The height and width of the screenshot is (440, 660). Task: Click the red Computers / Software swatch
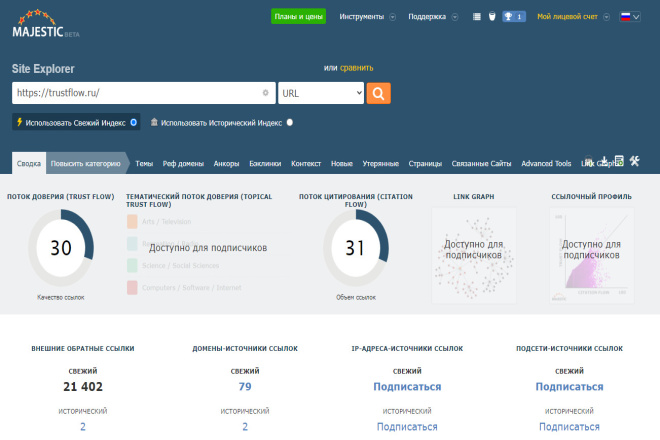click(x=132, y=288)
